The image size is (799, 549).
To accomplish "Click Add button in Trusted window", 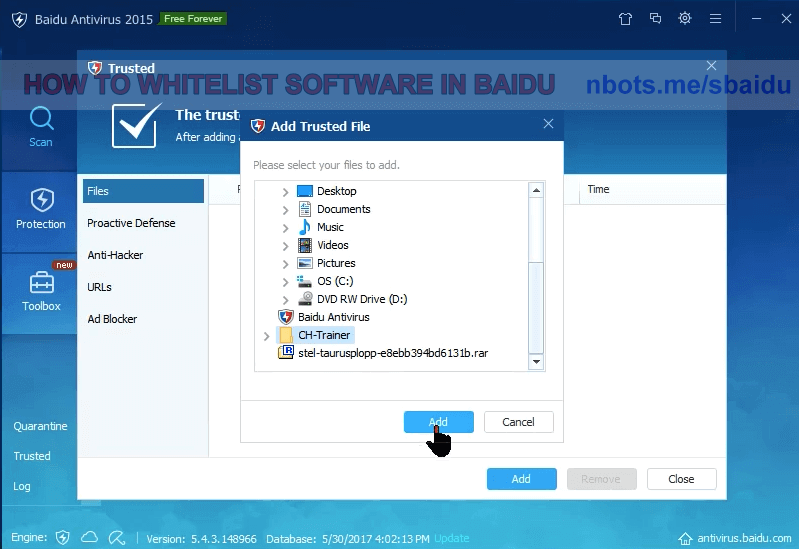I will [x=521, y=479].
